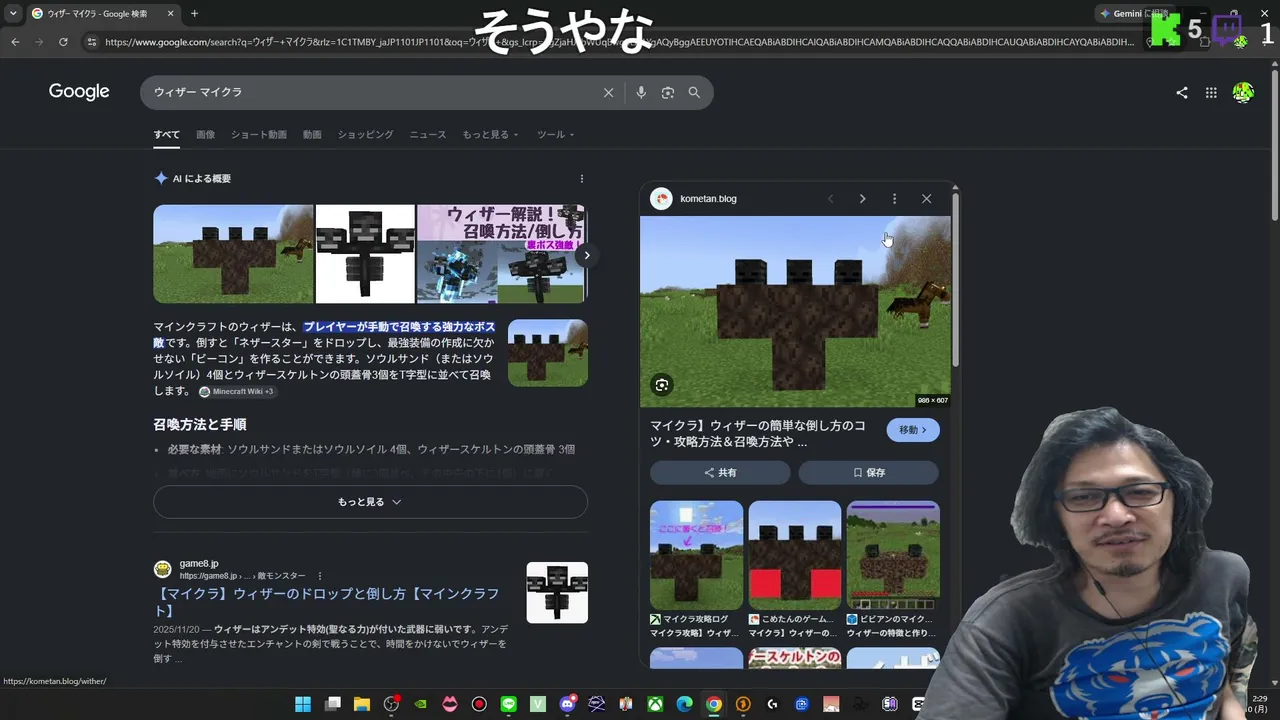The image size is (1280, 720).
Task: Switch to the 画像 tab
Action: click(205, 135)
